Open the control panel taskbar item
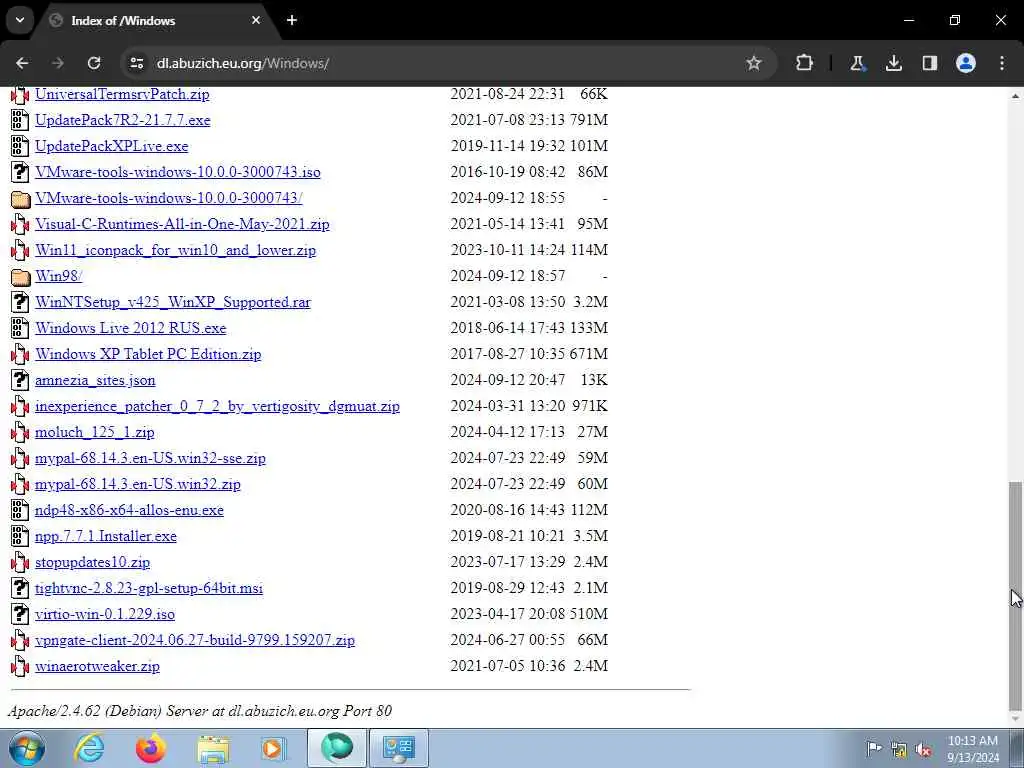The width and height of the screenshot is (1024, 768). coord(399,748)
